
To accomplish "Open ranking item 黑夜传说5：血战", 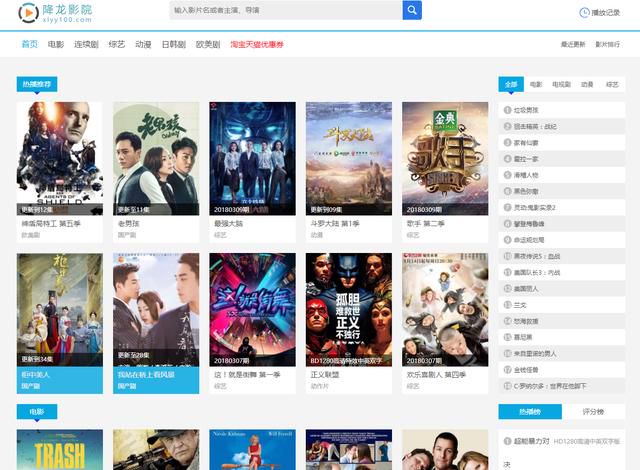I will coord(537,256).
